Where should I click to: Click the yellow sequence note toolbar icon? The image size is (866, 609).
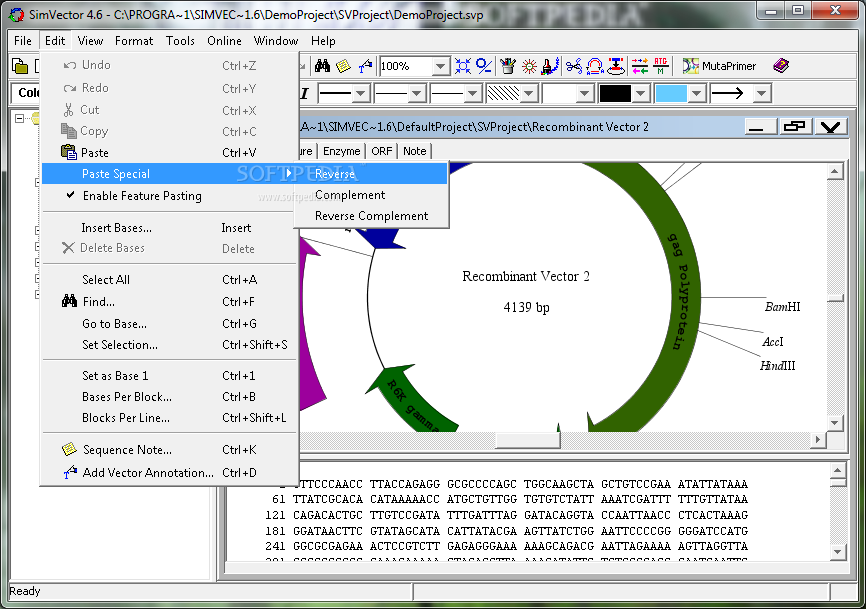point(344,66)
